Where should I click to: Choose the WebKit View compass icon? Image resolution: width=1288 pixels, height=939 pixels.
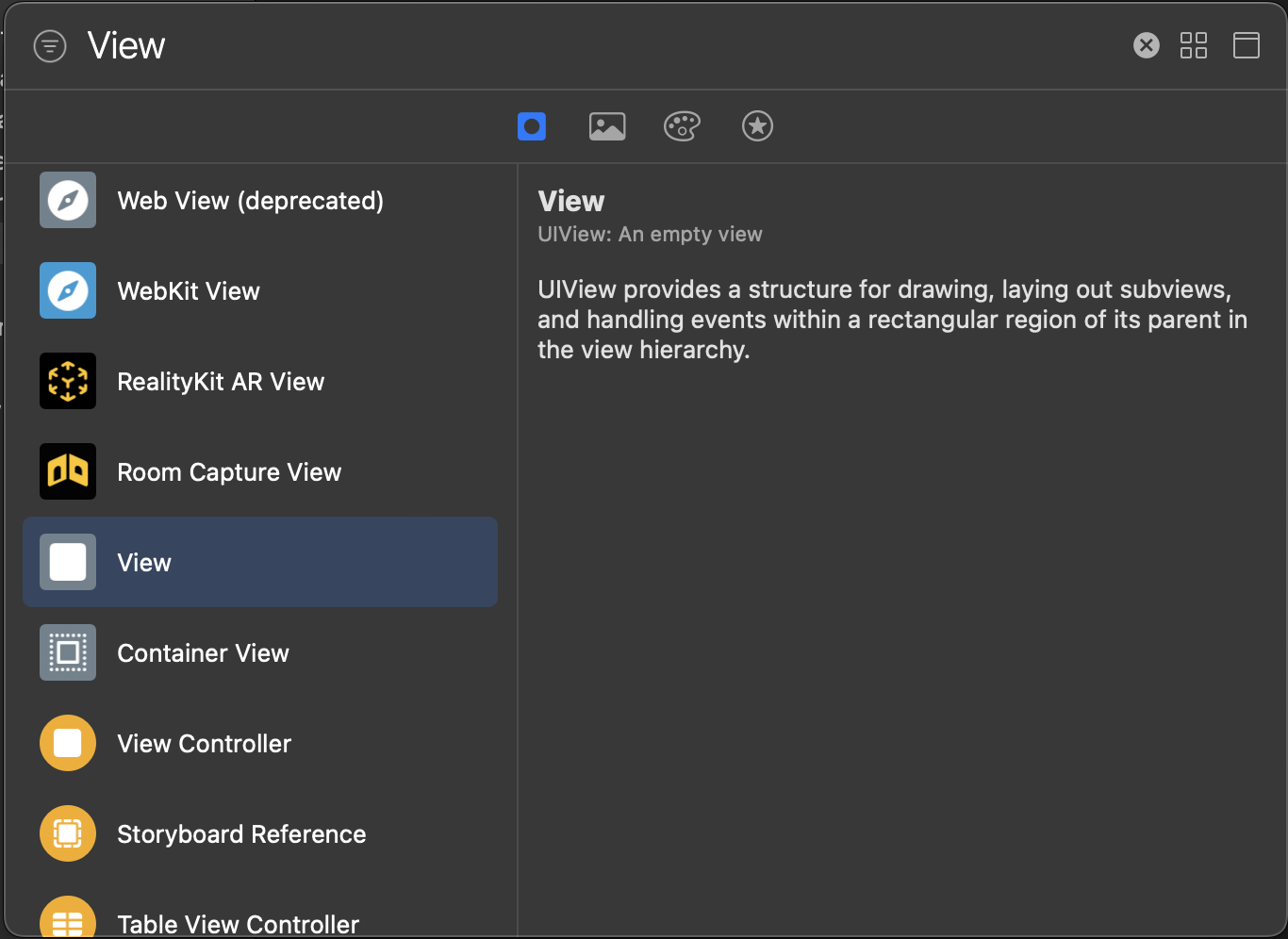(x=68, y=290)
